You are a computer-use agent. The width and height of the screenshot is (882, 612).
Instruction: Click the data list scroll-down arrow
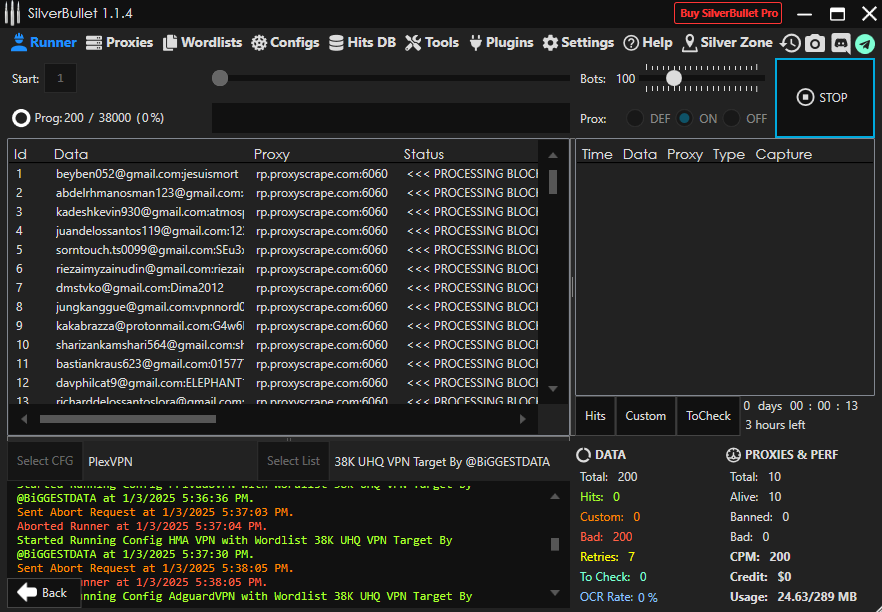click(553, 388)
